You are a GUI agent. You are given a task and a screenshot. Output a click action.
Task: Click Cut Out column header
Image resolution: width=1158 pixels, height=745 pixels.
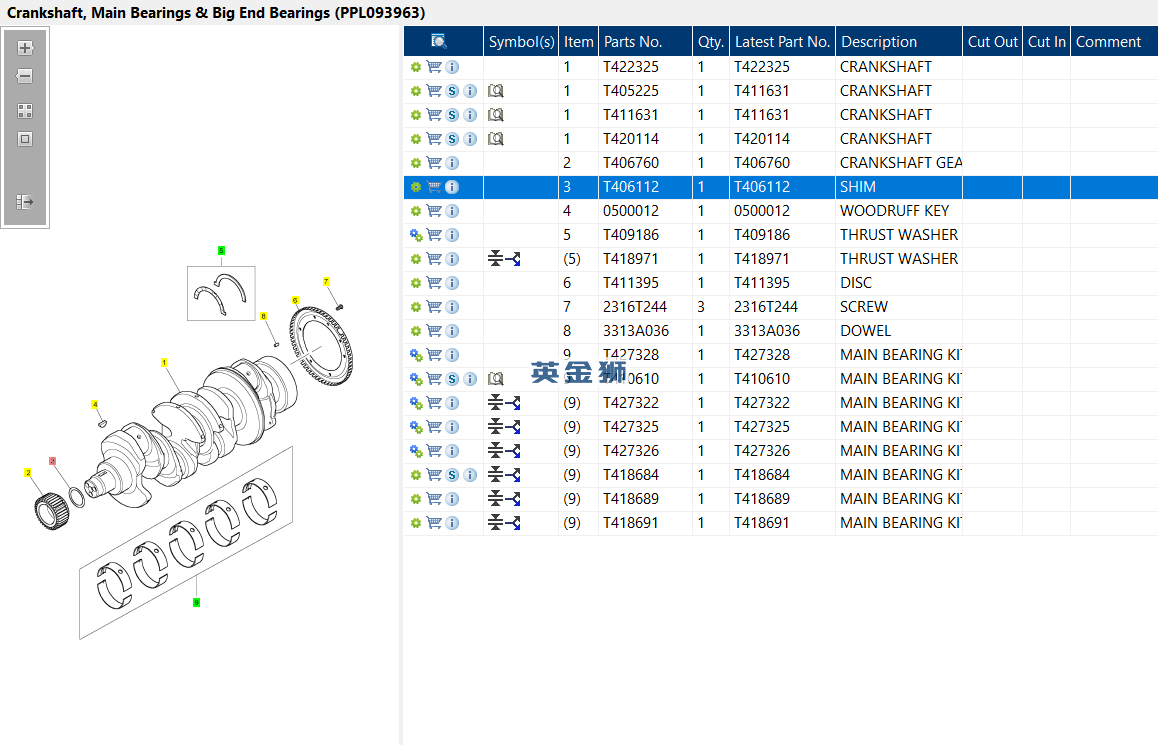(993, 41)
